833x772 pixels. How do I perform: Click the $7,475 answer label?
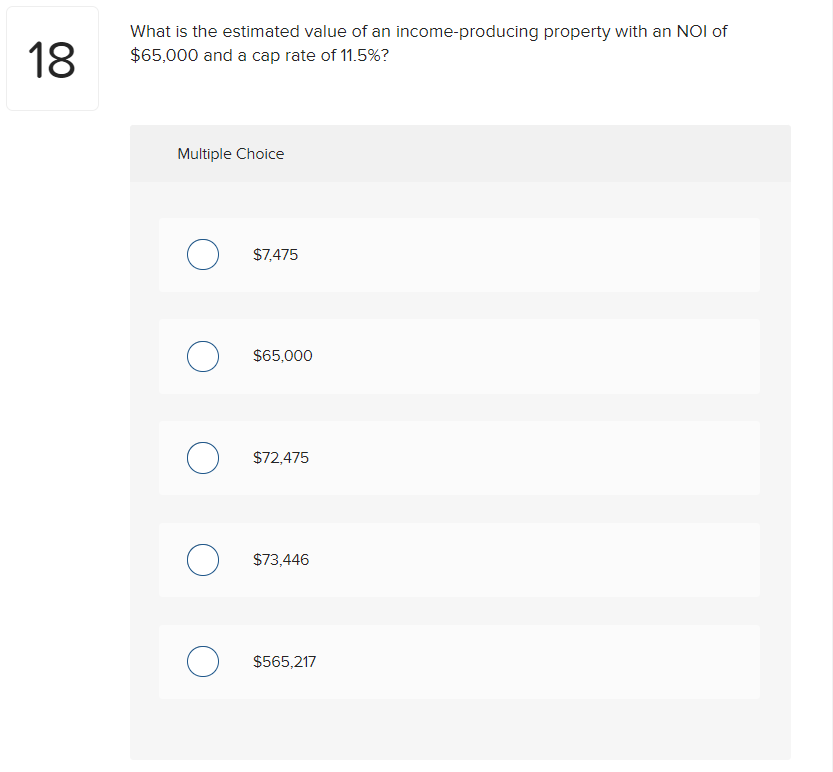(x=275, y=254)
